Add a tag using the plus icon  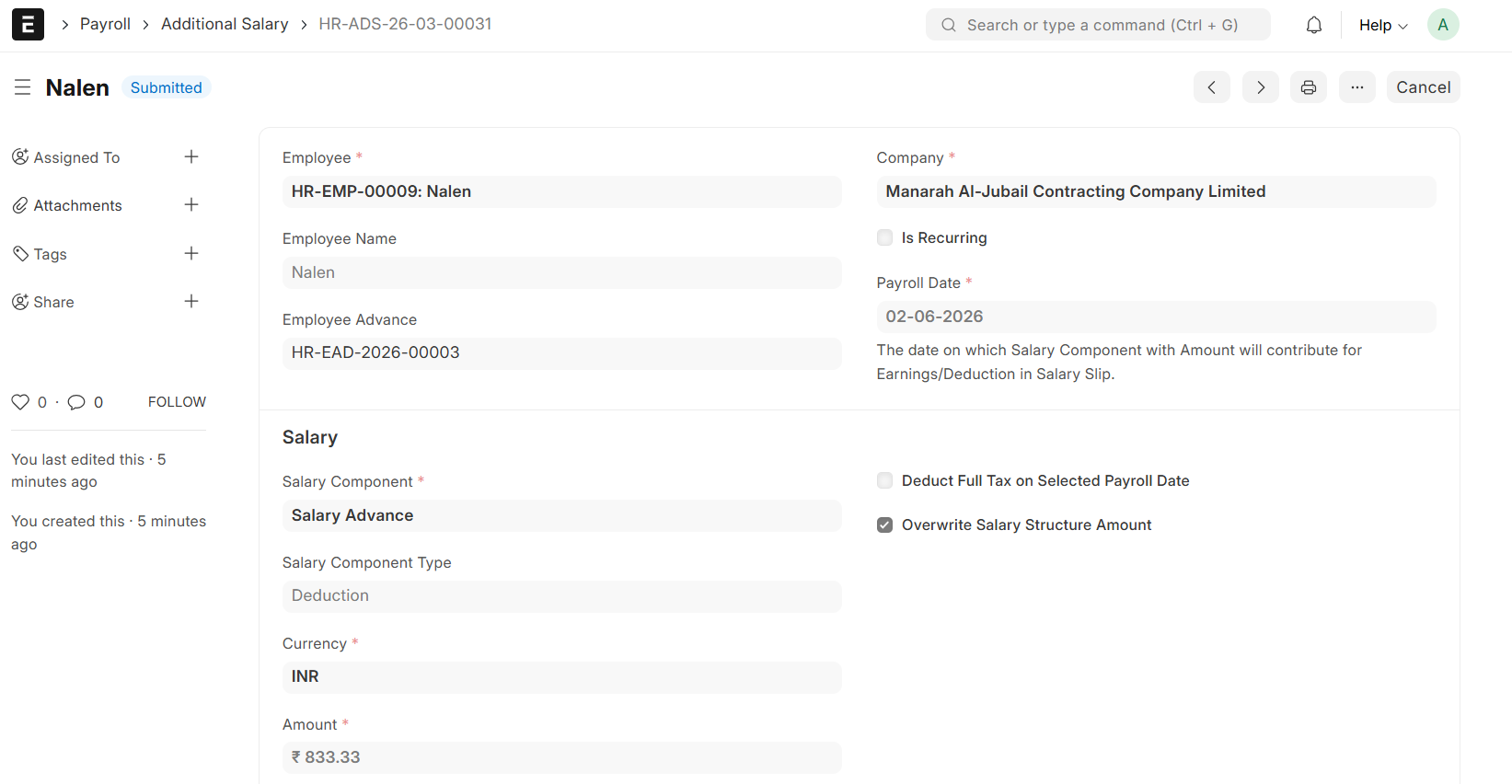point(191,254)
